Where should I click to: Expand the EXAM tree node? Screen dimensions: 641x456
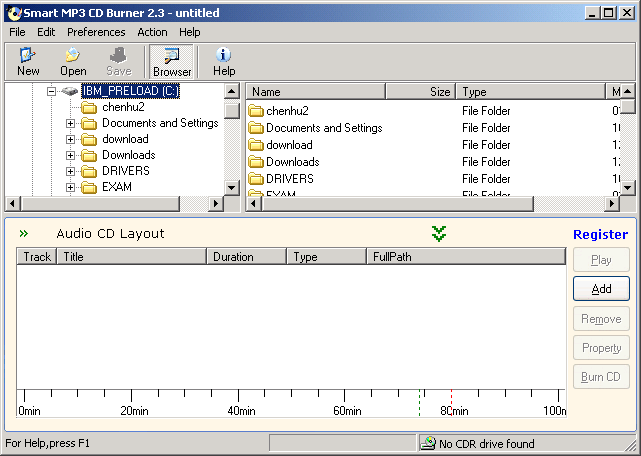click(x=70, y=187)
